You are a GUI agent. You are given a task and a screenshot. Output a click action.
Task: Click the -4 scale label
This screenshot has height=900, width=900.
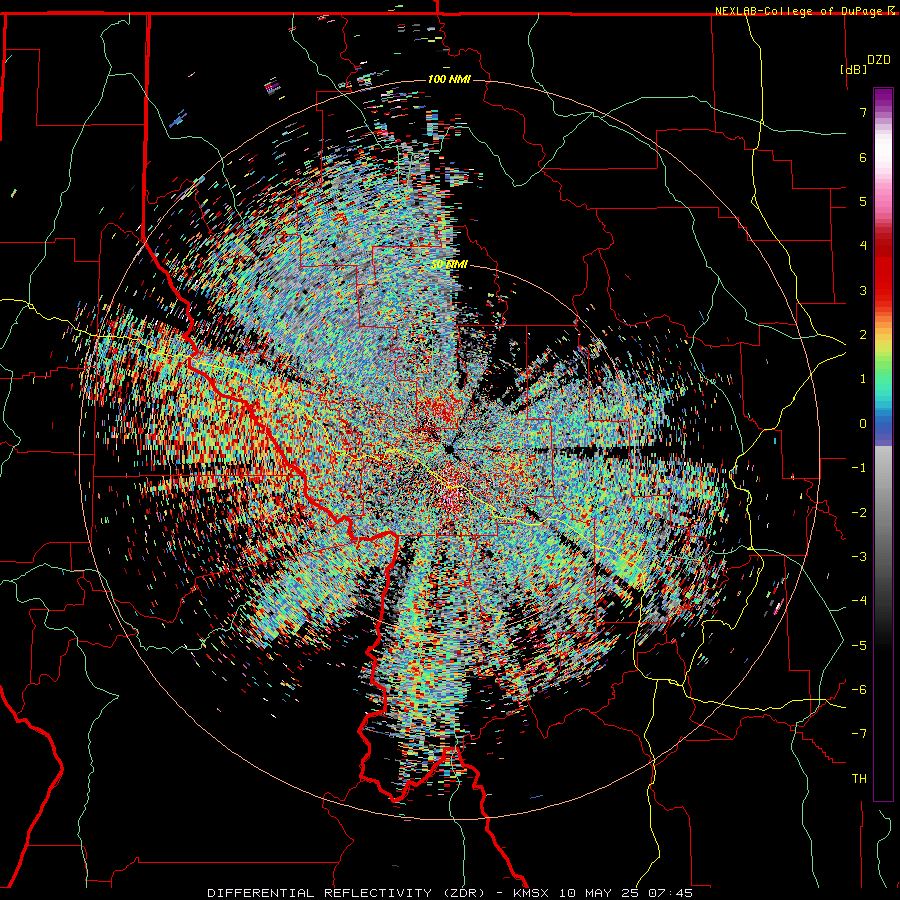click(x=859, y=601)
